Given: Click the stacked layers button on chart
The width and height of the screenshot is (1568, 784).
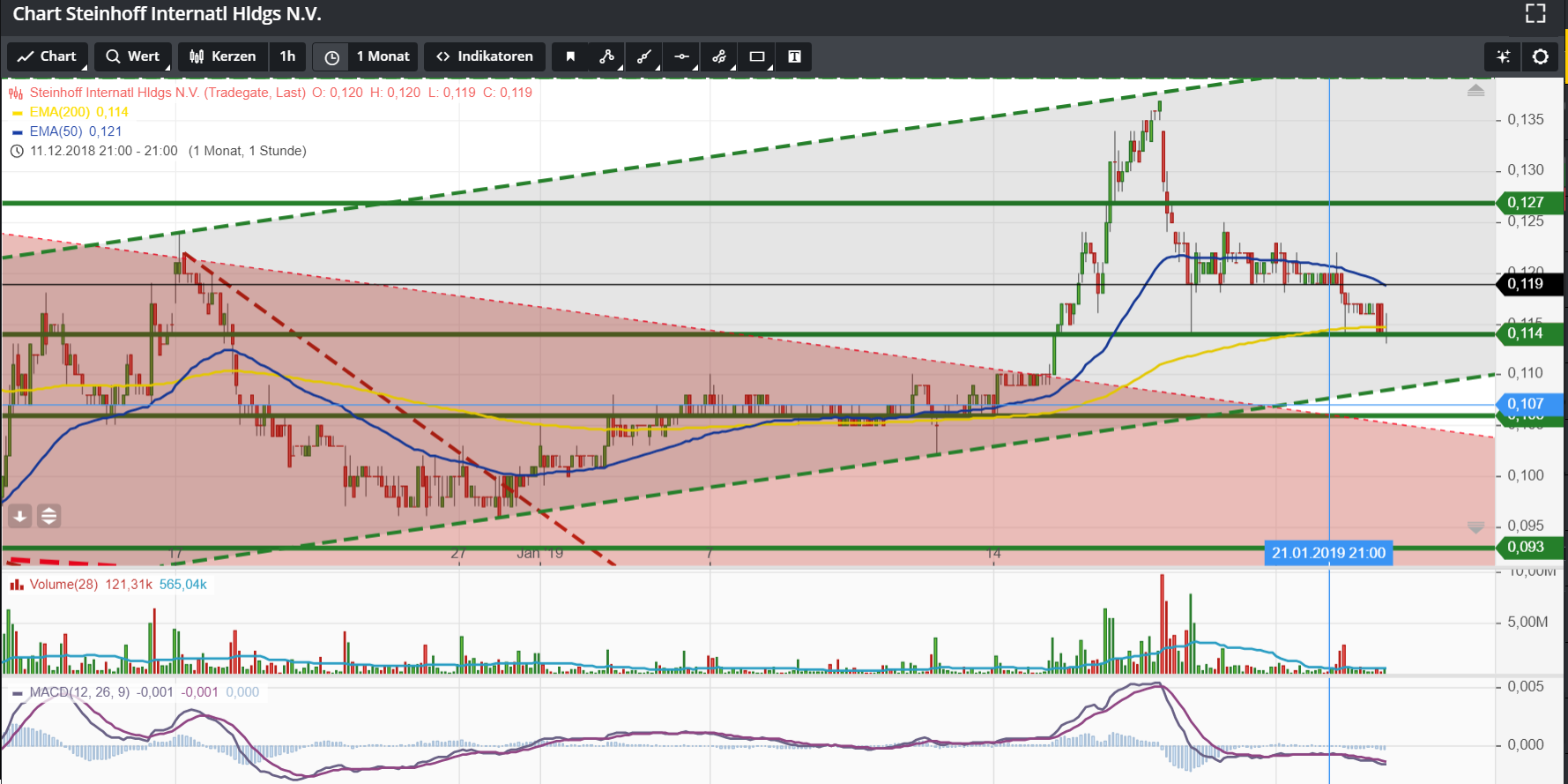Looking at the screenshot, I should (49, 516).
